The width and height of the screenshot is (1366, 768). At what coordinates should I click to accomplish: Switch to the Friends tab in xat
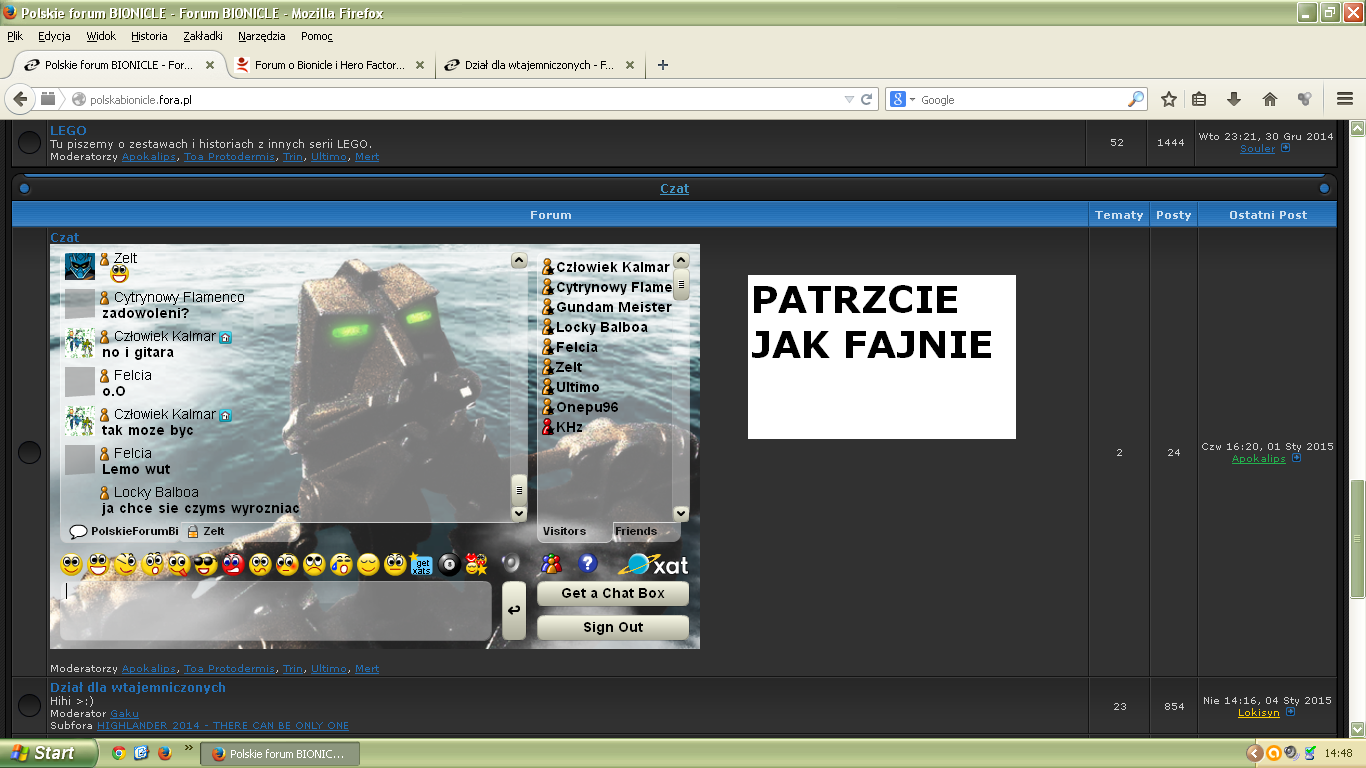[636, 531]
